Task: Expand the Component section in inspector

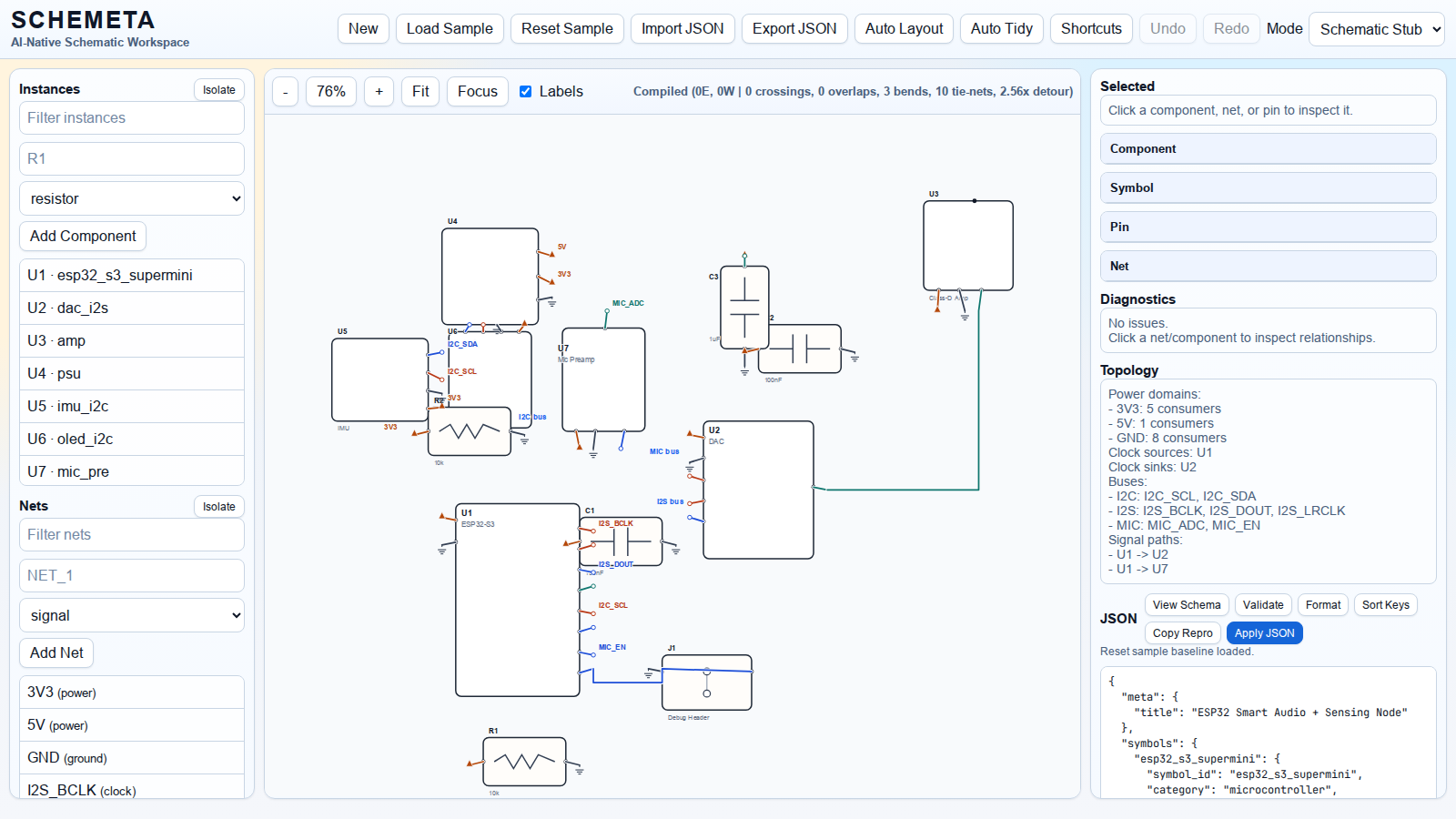Action: [1268, 148]
